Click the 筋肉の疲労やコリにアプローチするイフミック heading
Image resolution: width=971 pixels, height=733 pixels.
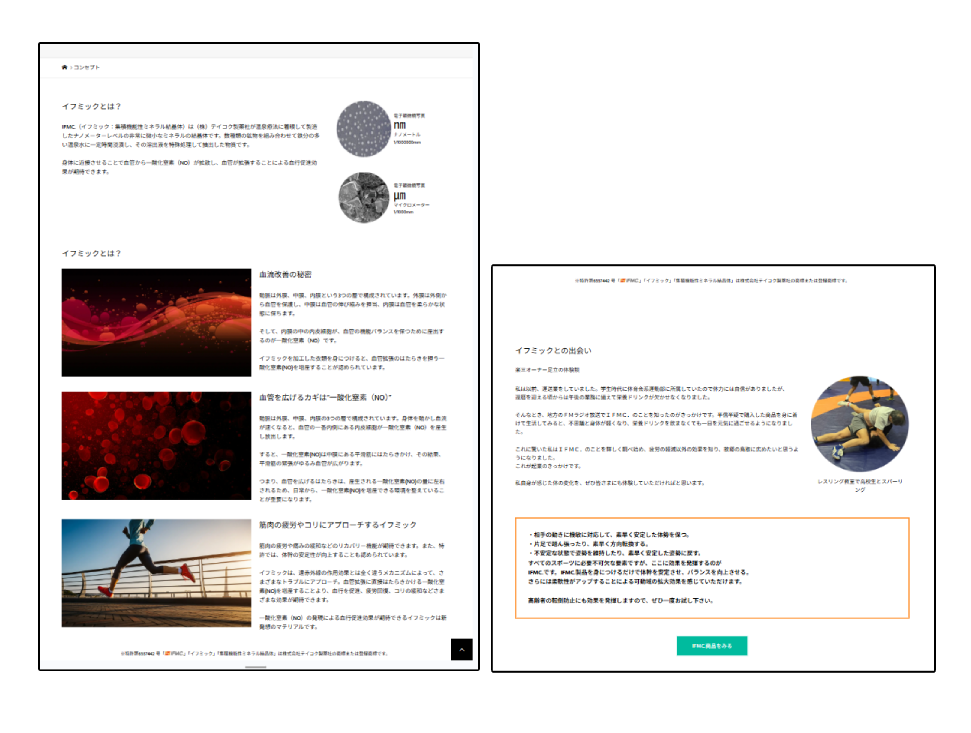point(337,524)
